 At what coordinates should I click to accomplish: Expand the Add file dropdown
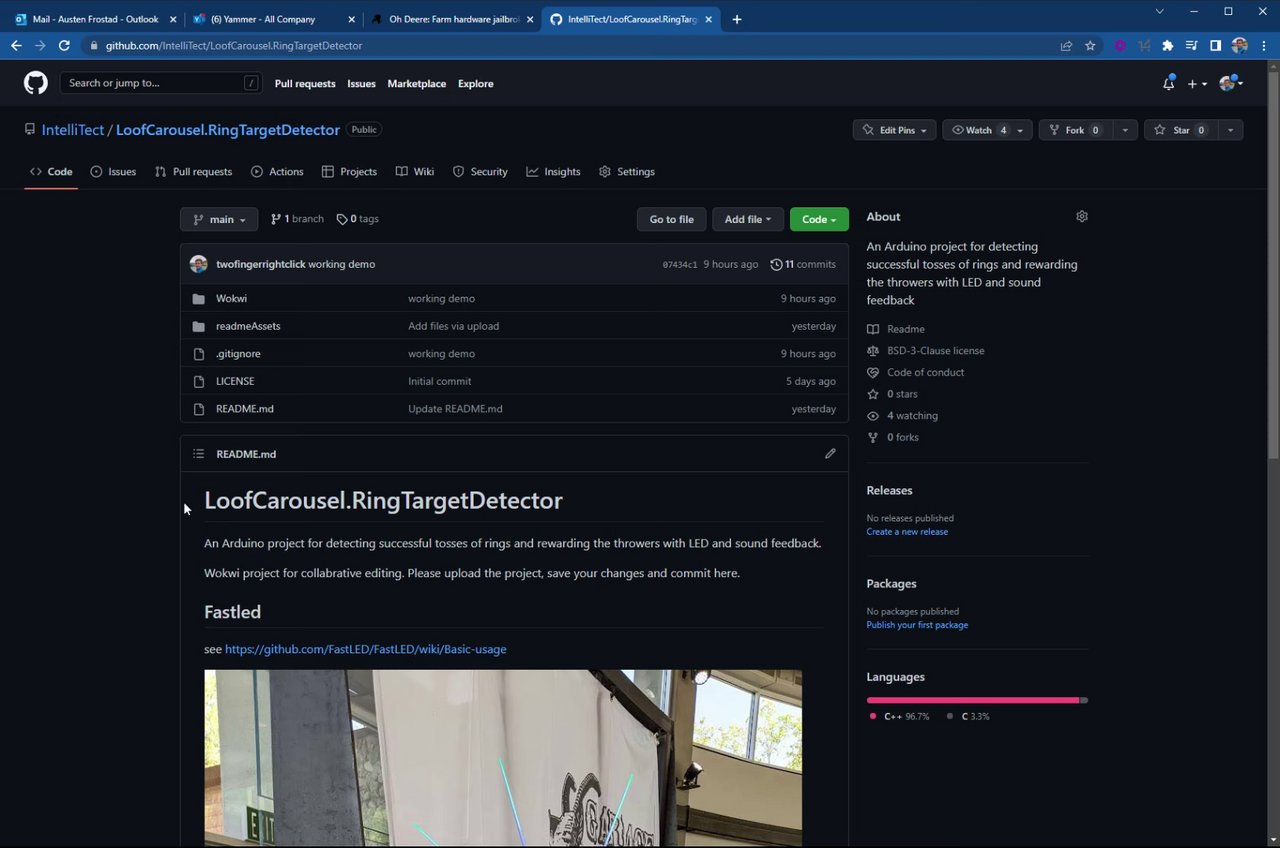coord(748,219)
